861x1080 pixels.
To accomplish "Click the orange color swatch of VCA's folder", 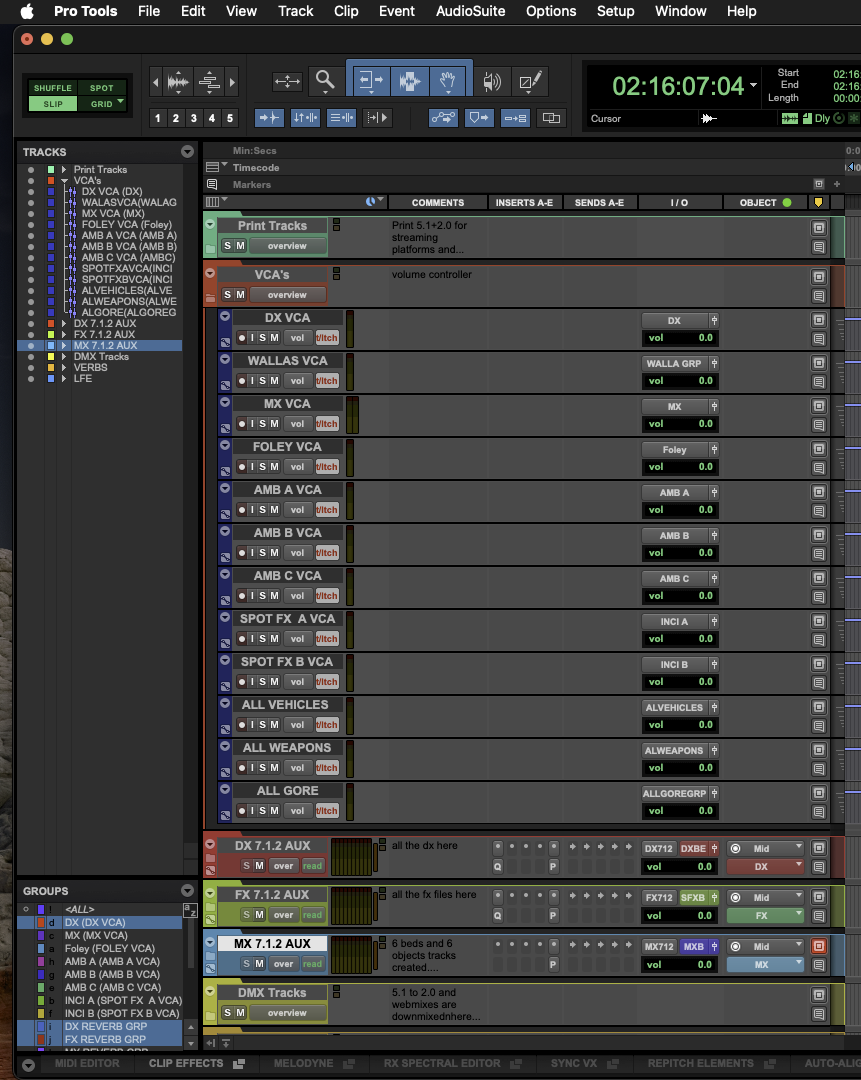I will [50, 180].
